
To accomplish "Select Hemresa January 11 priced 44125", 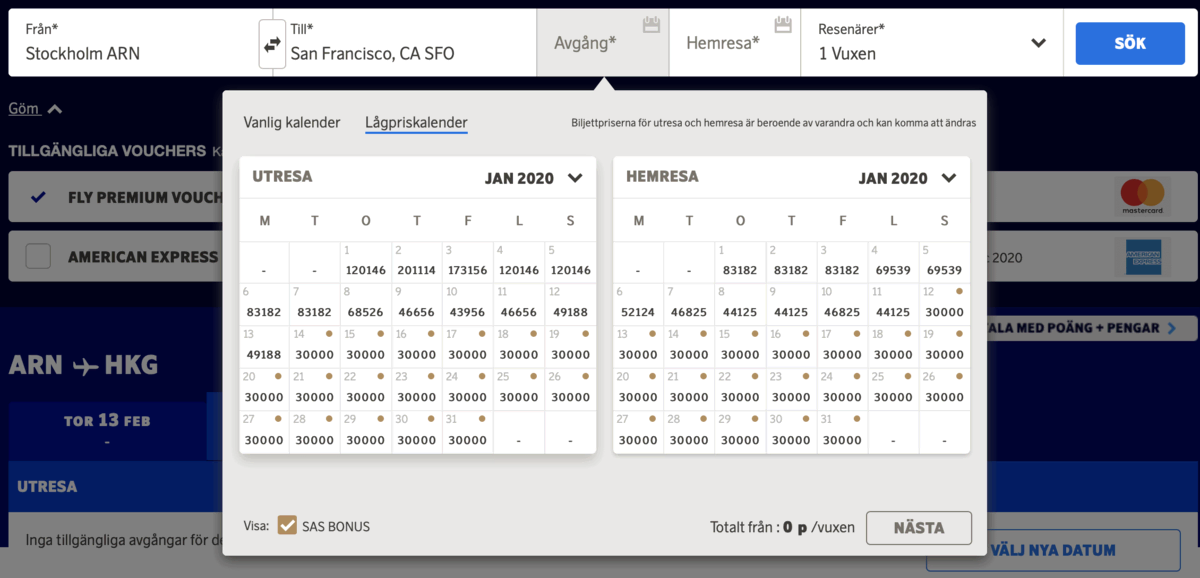I will 893,304.
